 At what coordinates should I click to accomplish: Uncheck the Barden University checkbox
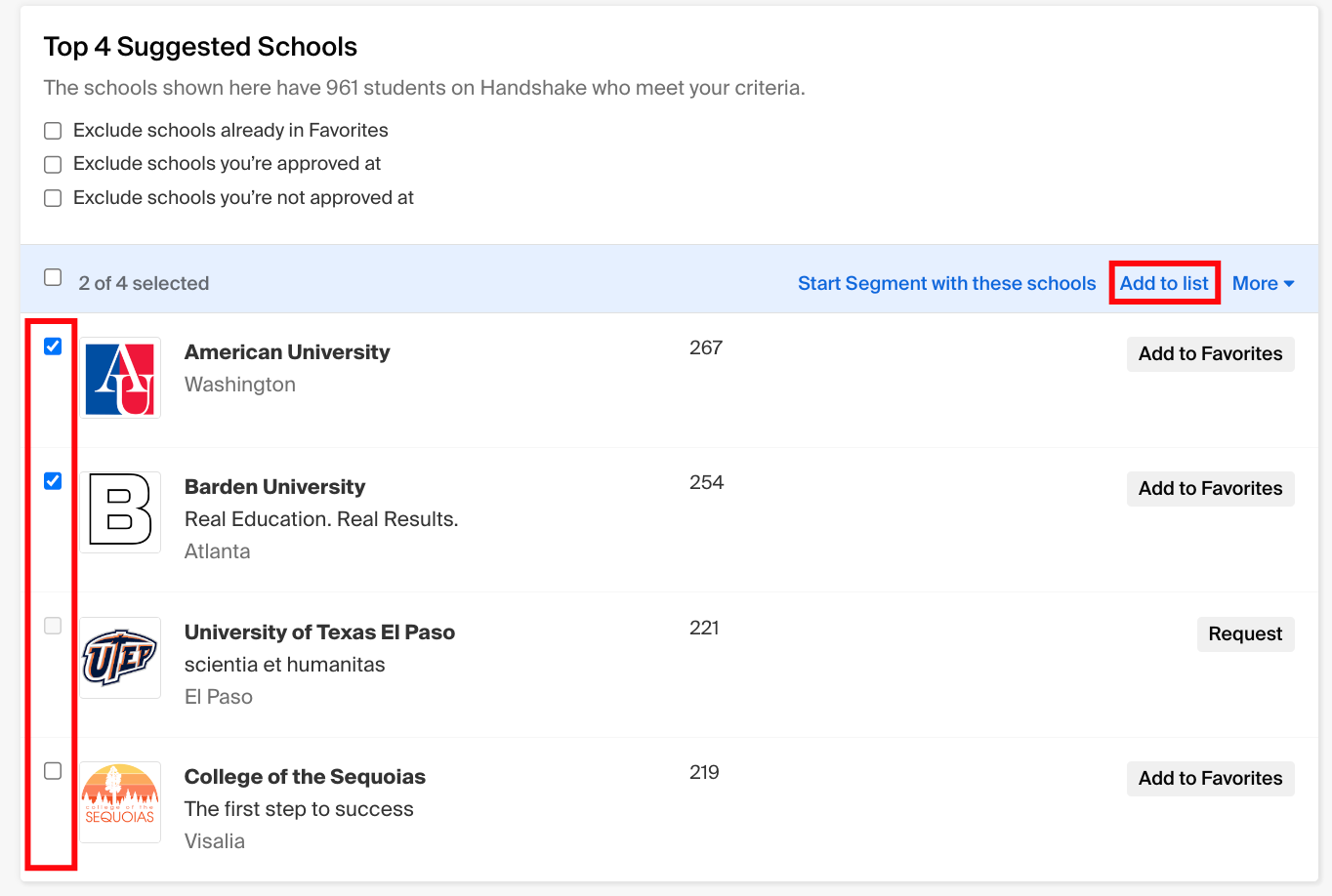pyautogui.click(x=53, y=481)
